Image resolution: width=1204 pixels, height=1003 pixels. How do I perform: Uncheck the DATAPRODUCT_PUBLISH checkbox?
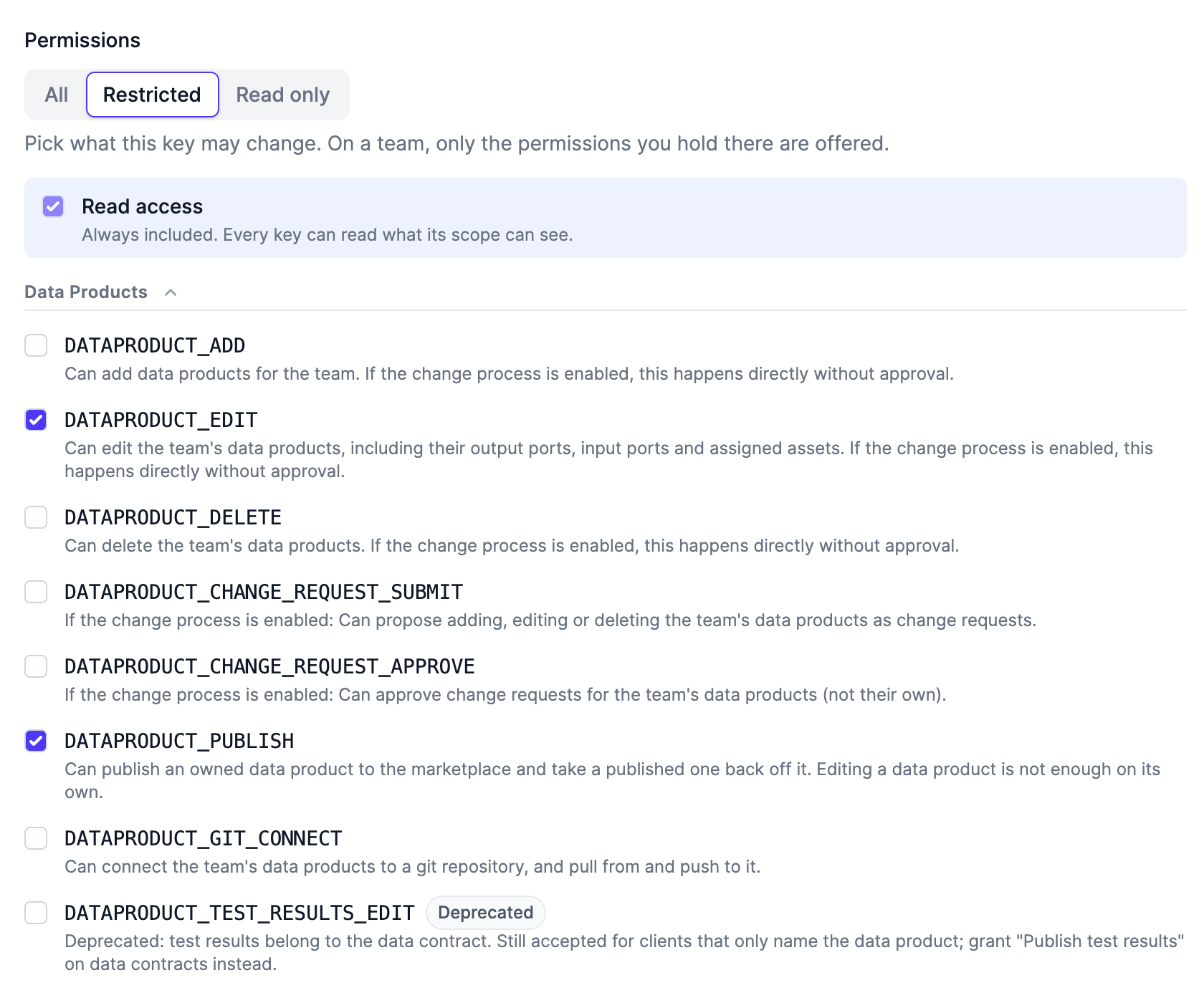36,741
